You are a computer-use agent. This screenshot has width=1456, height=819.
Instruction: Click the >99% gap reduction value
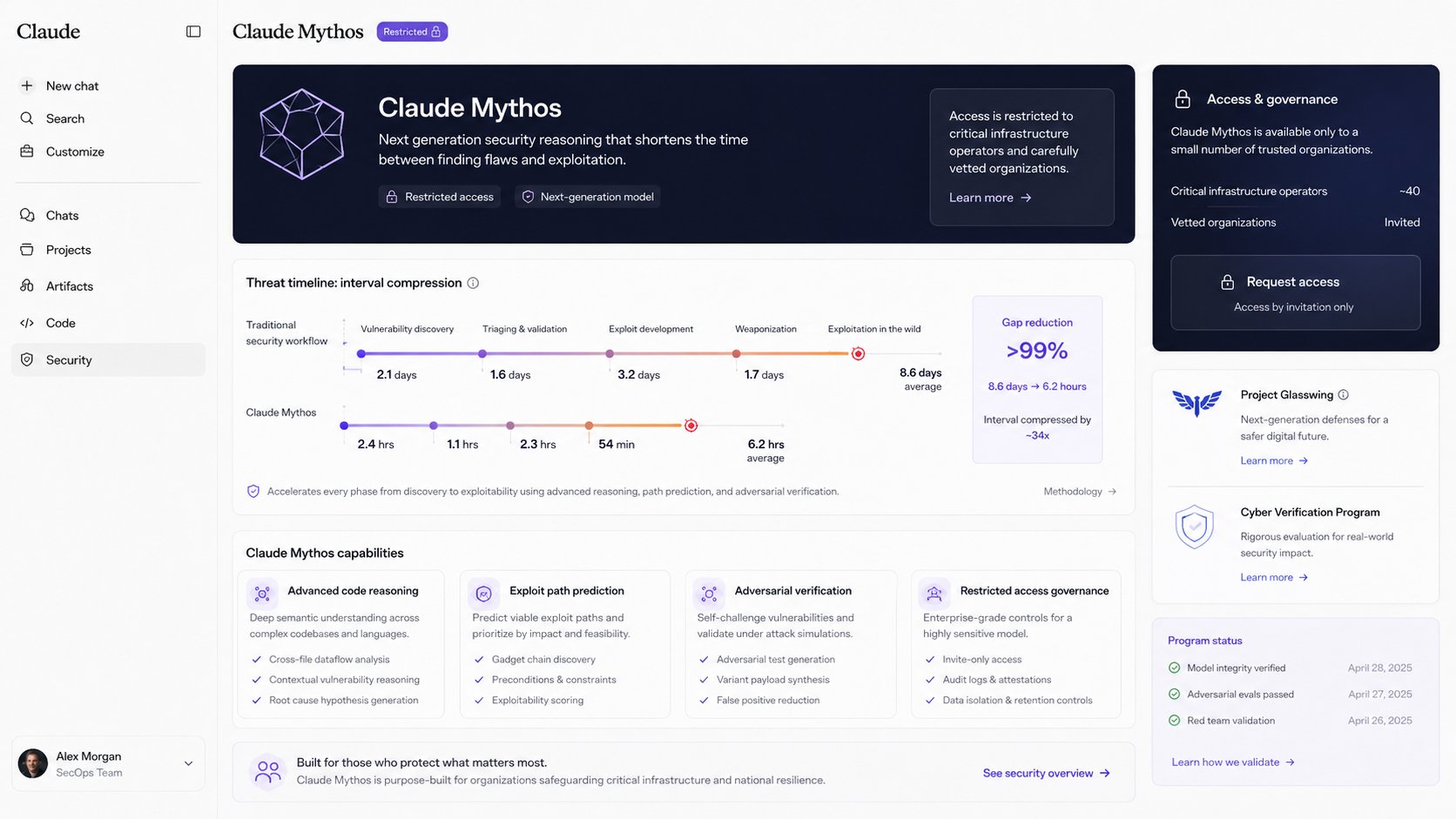[x=1036, y=351]
